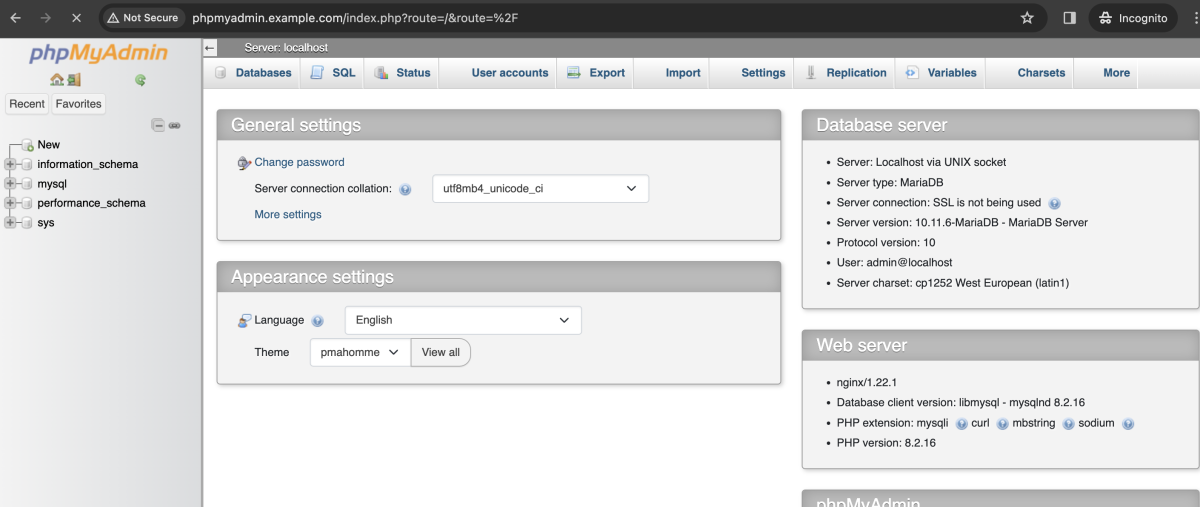Reload navigation panel with green refresh icon
The height and width of the screenshot is (507, 1200).
(x=141, y=80)
